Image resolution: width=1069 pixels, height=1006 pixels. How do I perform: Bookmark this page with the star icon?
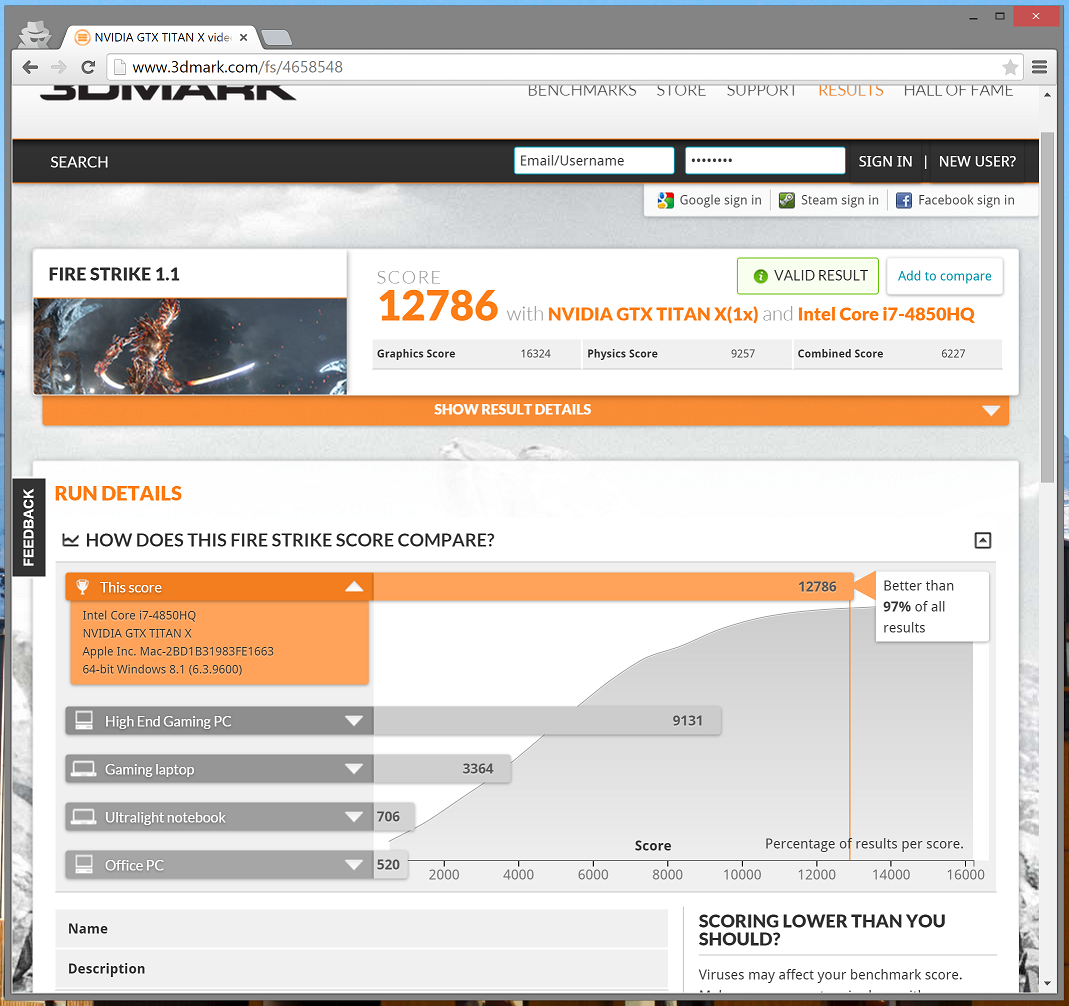[1010, 67]
